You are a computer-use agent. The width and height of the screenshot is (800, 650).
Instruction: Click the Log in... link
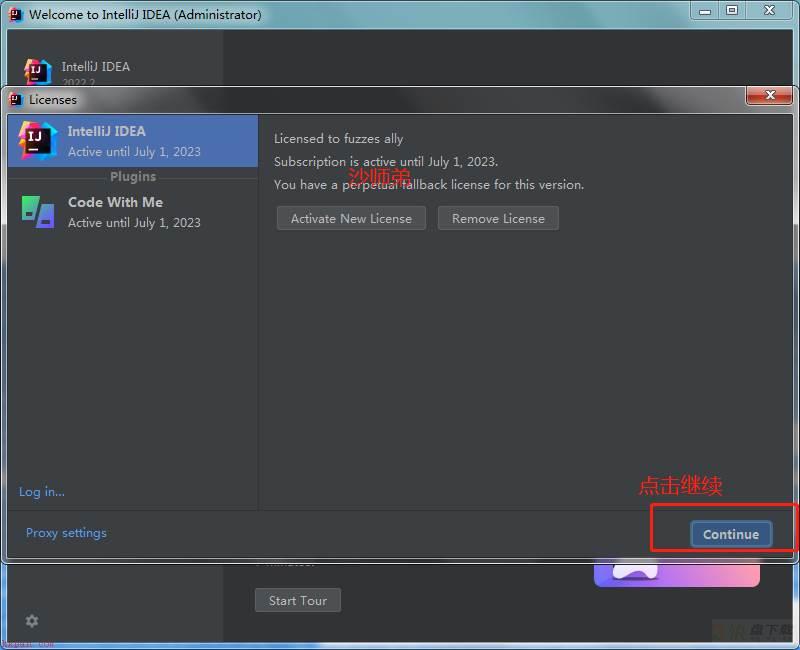pos(42,492)
